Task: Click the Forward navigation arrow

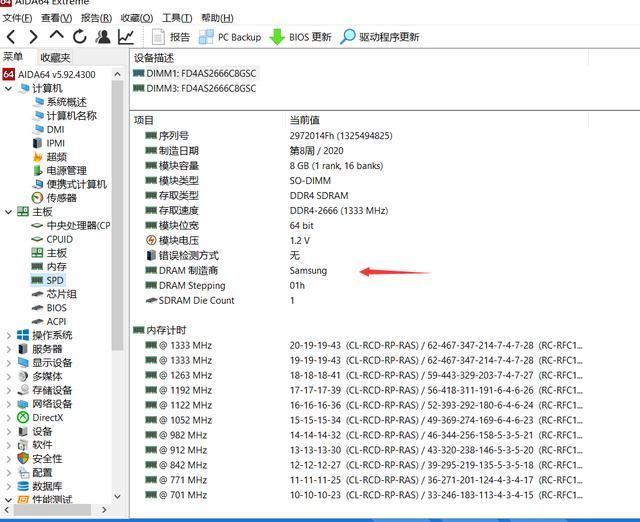Action: click(33, 37)
